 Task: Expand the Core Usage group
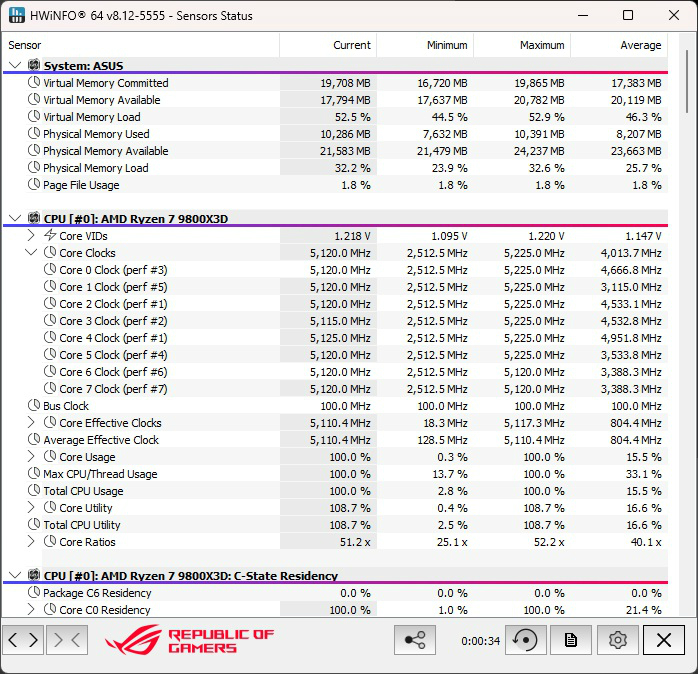click(31, 456)
